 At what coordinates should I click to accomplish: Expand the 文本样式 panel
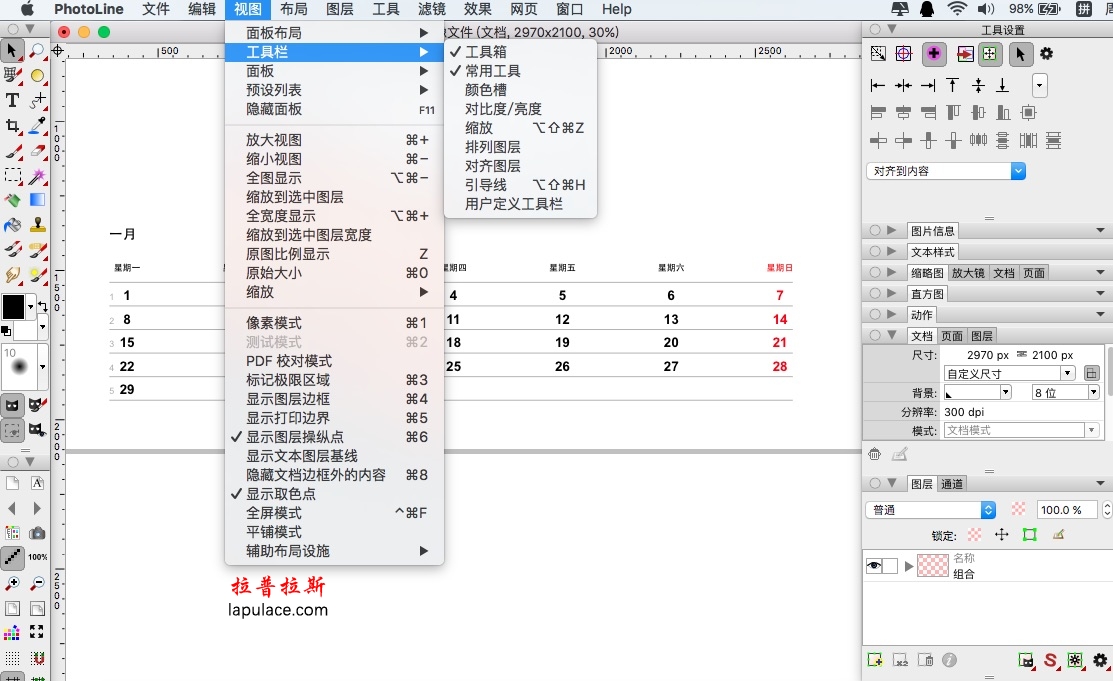892,251
